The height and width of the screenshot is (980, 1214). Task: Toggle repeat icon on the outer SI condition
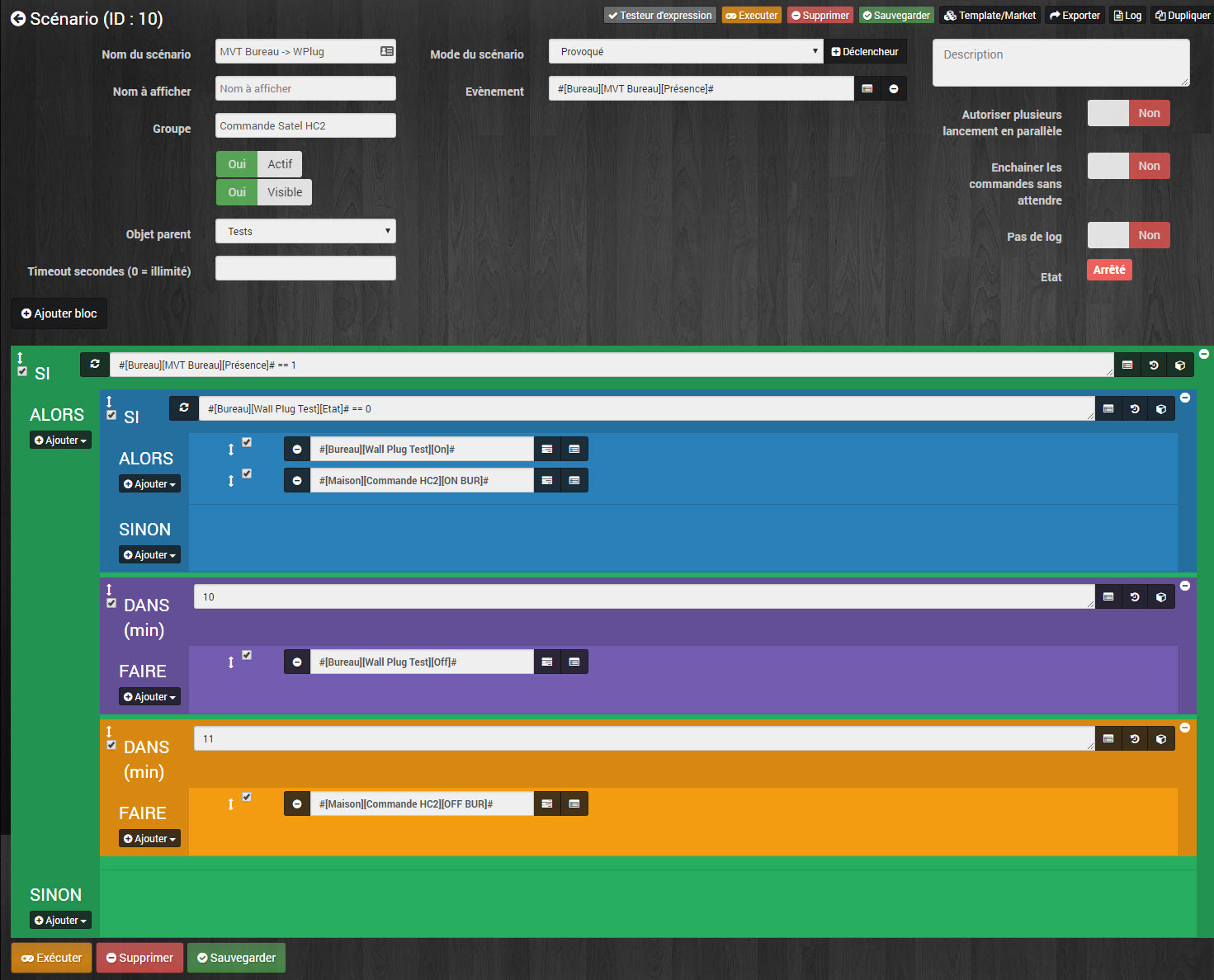tap(95, 364)
